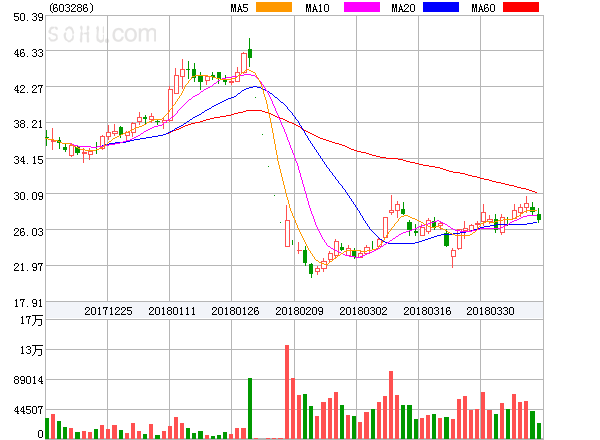Click the 20180330 date label
600x440 pixels.
coord(490,311)
